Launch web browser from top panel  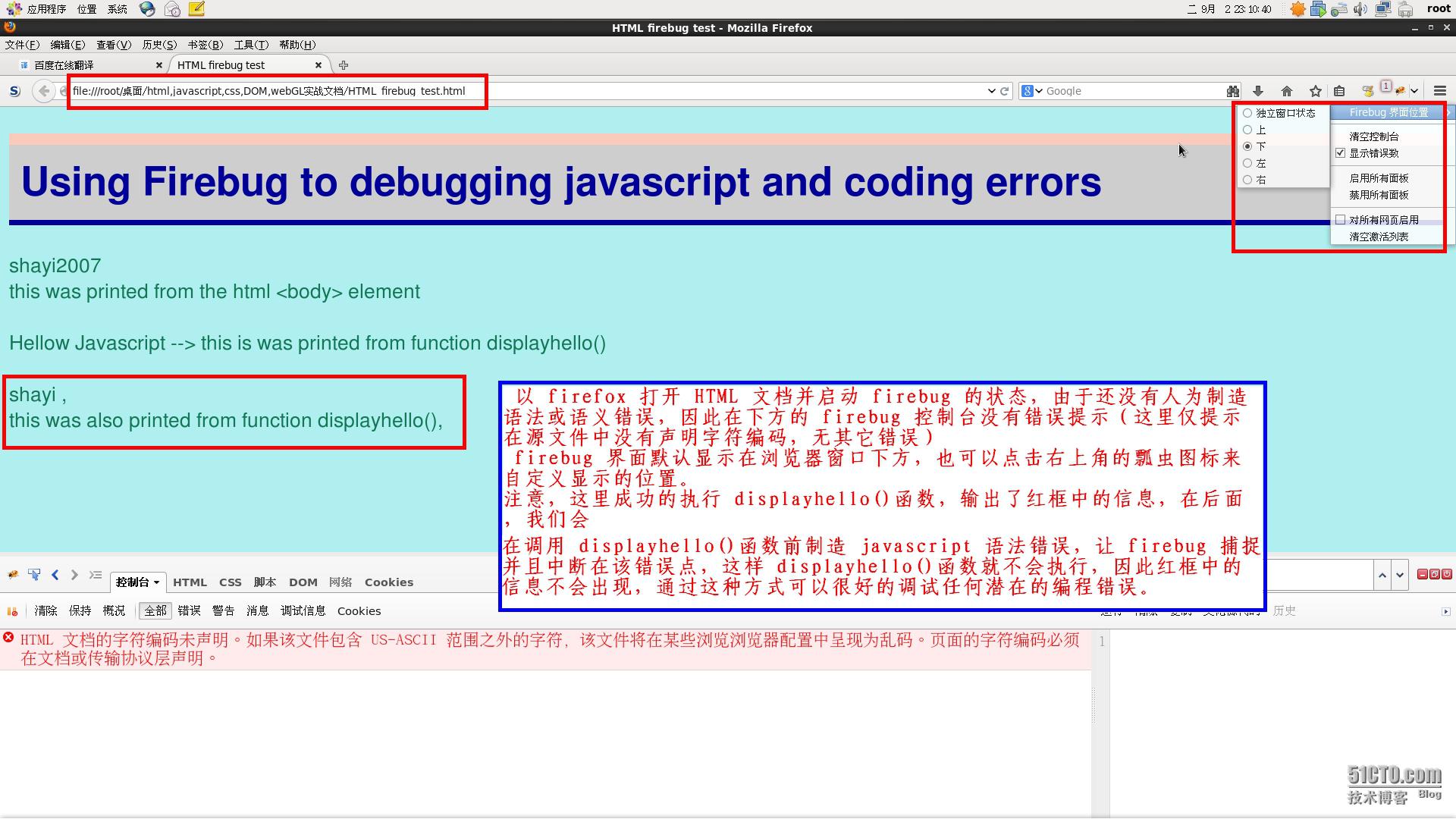click(x=147, y=9)
